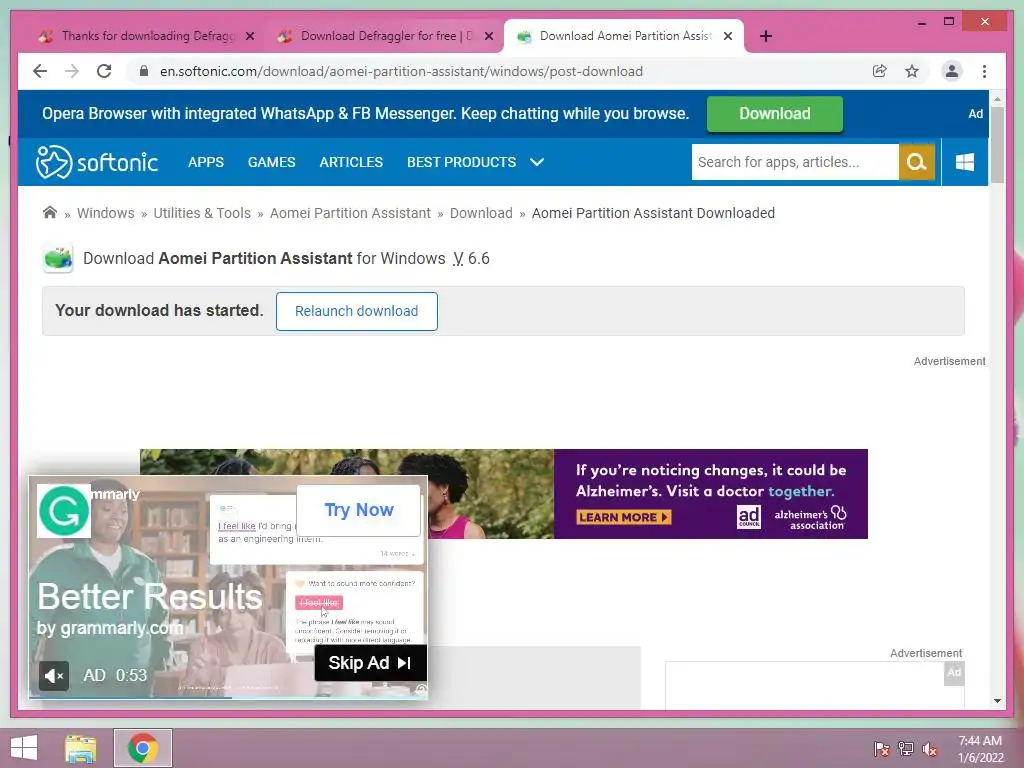Open File Explorer from taskbar
Screen dimensions: 1024x768
click(80, 748)
